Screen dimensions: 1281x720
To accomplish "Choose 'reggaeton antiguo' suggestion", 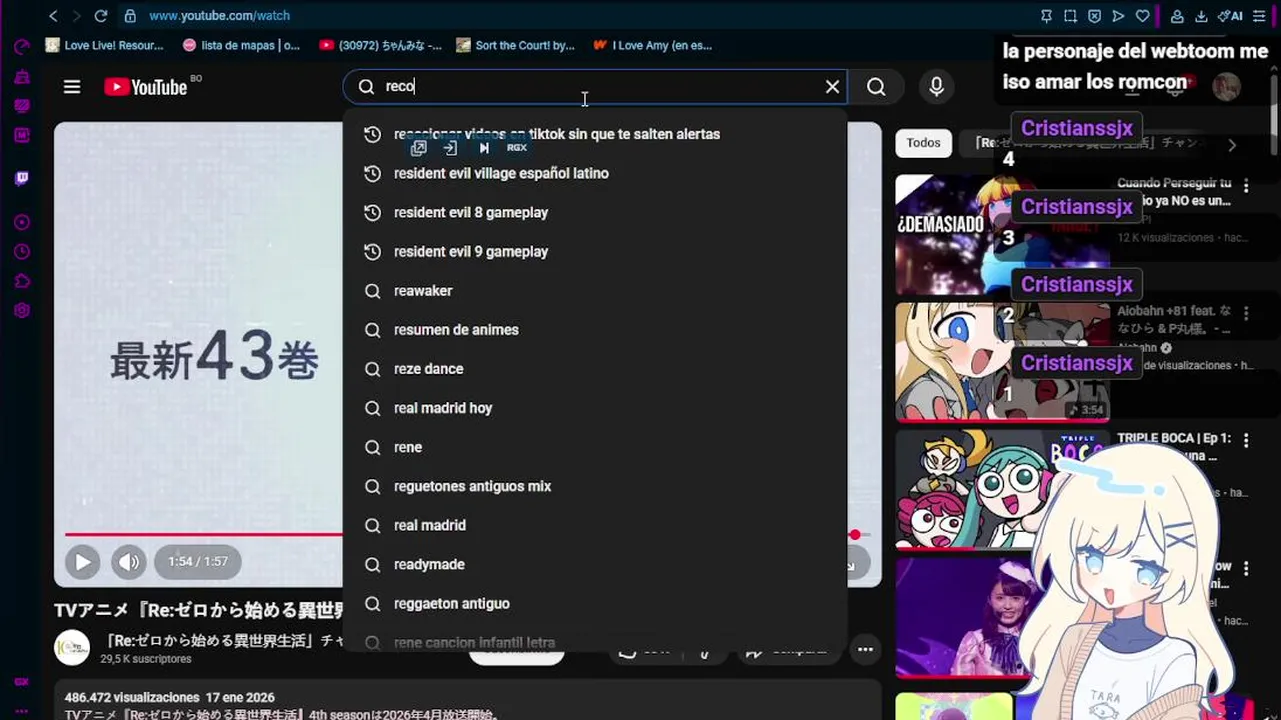I will 595,603.
